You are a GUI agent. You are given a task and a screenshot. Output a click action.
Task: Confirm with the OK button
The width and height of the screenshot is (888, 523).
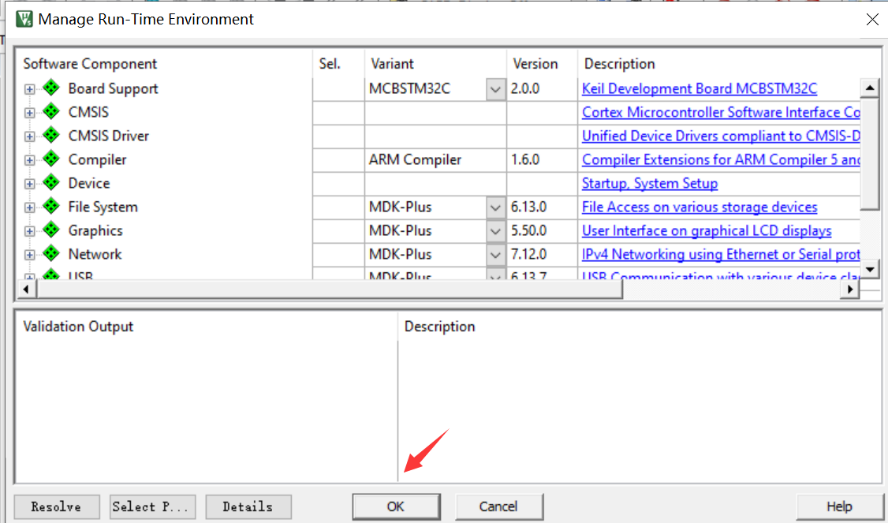pyautogui.click(x=396, y=507)
